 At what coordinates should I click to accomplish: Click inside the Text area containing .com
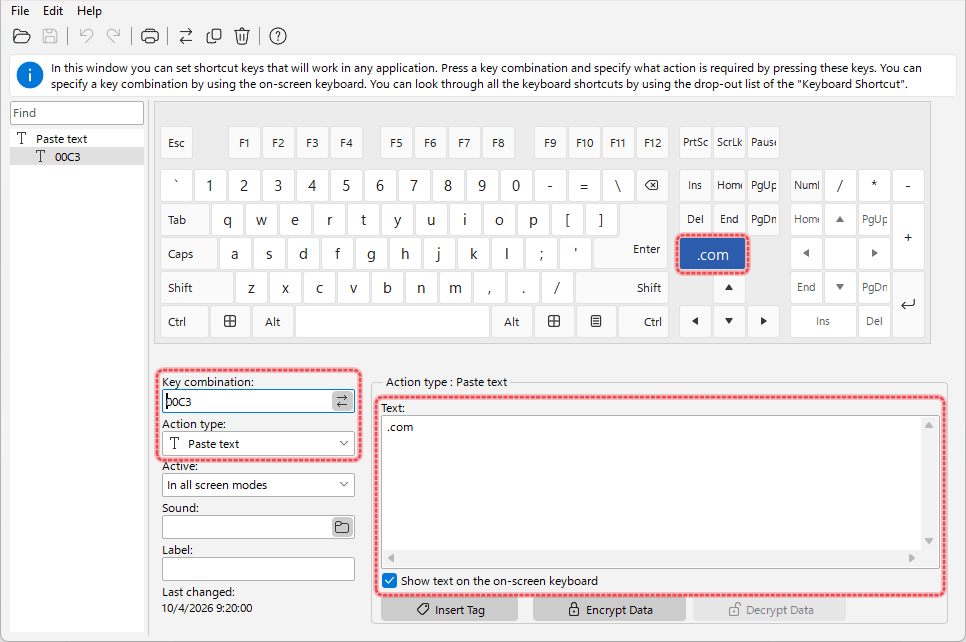click(652, 484)
